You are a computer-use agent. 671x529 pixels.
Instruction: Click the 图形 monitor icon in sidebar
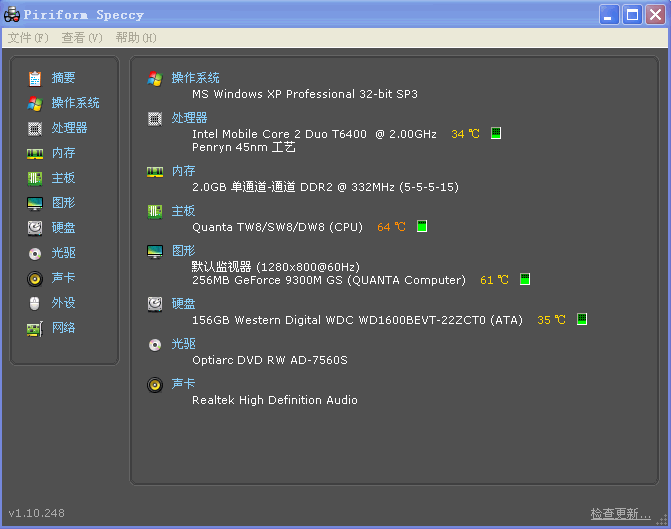click(35, 203)
